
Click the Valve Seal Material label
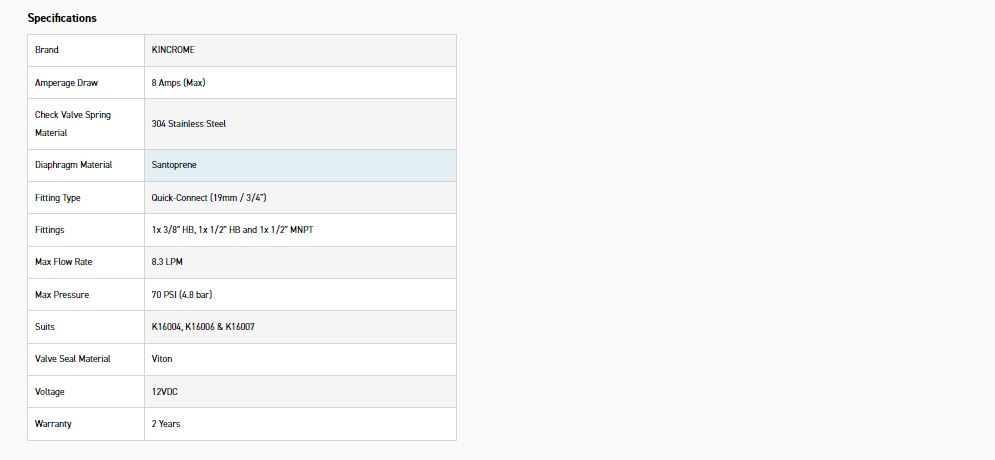(73, 359)
